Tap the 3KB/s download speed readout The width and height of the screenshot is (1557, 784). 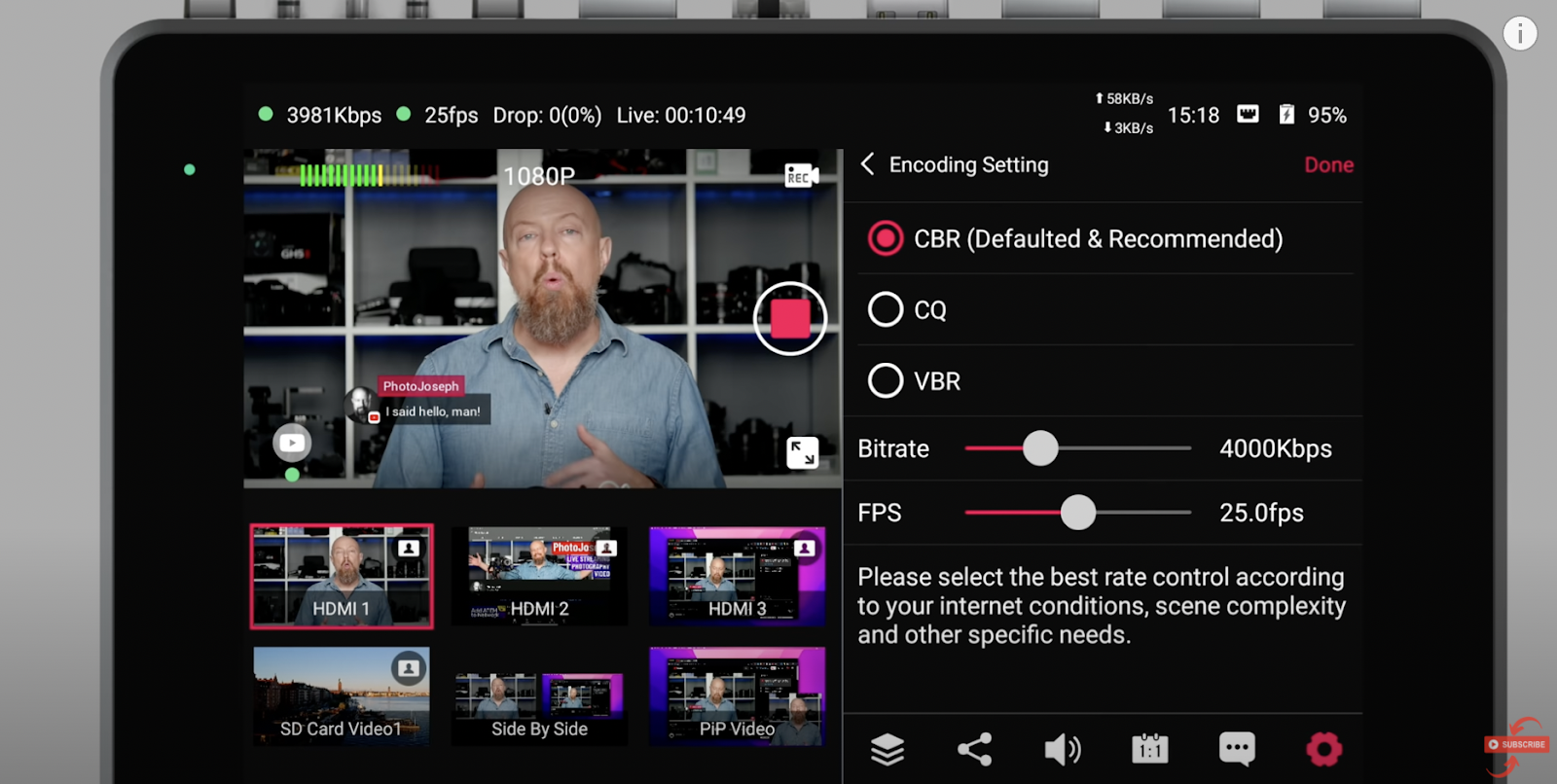pyautogui.click(x=1128, y=128)
